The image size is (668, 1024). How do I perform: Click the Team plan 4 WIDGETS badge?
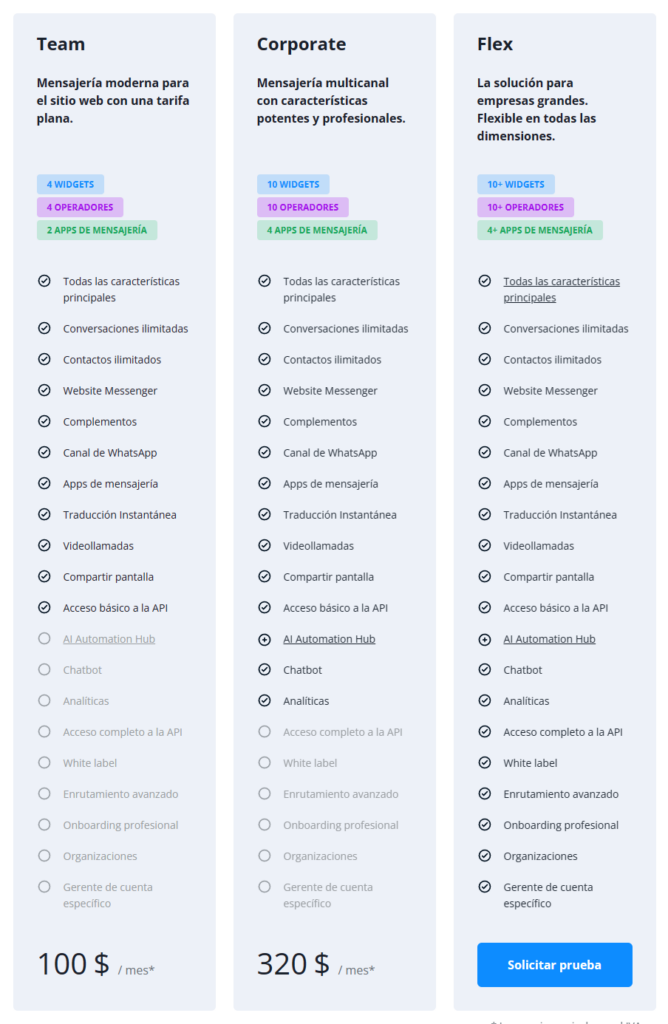point(70,184)
